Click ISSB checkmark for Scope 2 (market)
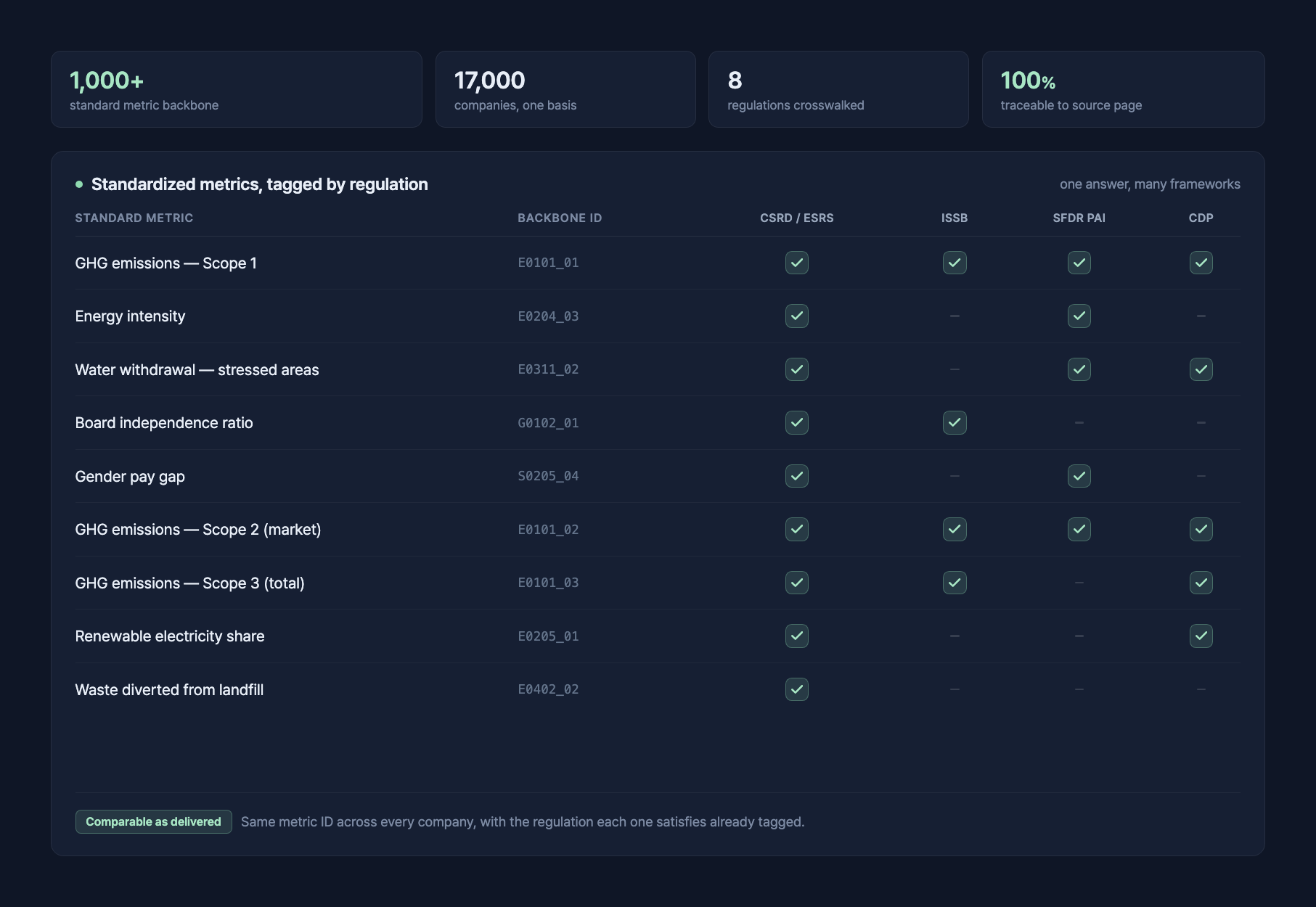Viewport: 1316px width, 907px height. (955, 530)
